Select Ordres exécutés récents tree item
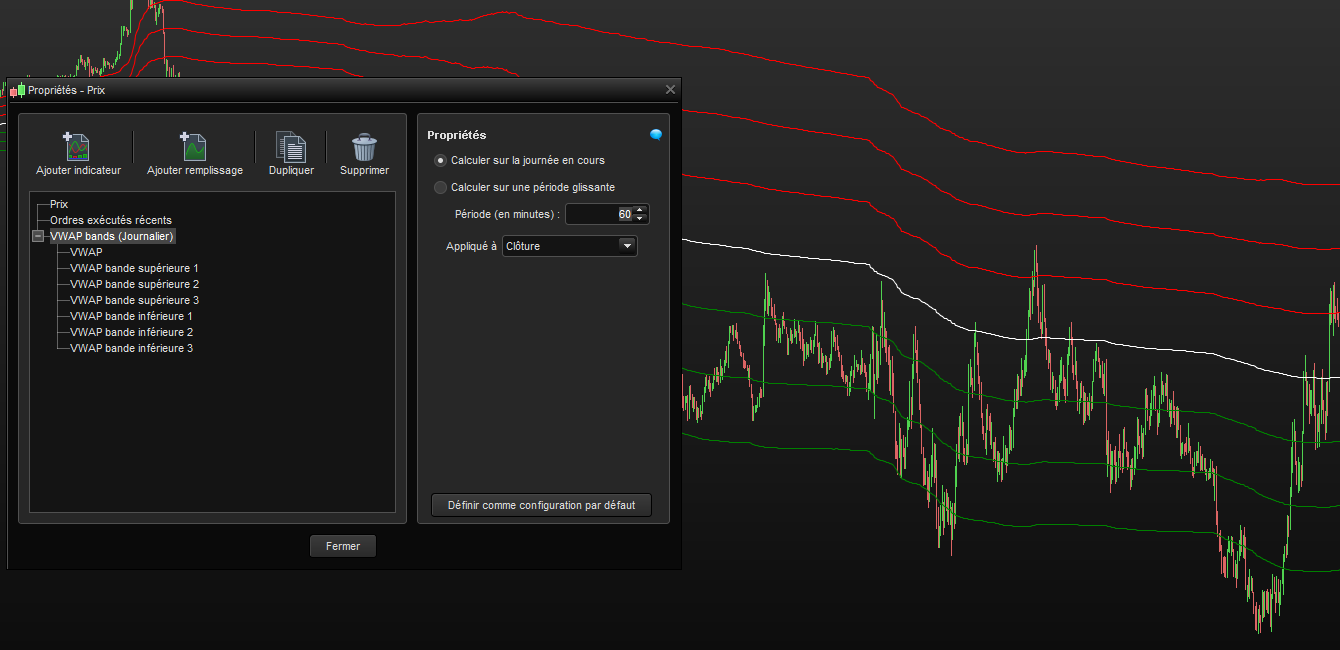1340x650 pixels. tap(111, 220)
